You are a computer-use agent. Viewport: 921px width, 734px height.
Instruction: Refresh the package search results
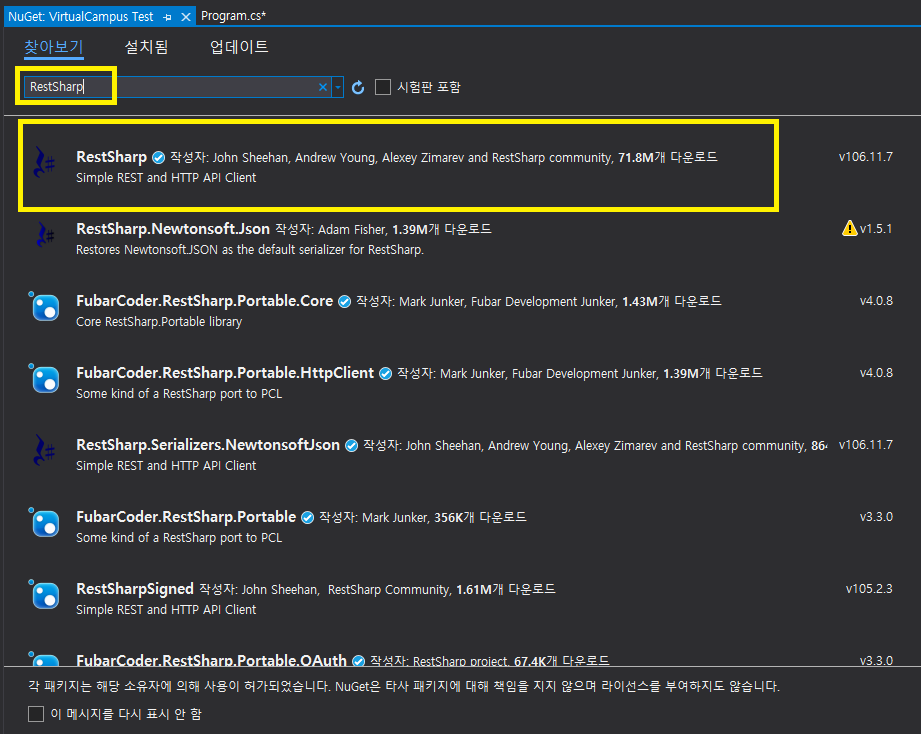pyautogui.click(x=358, y=87)
